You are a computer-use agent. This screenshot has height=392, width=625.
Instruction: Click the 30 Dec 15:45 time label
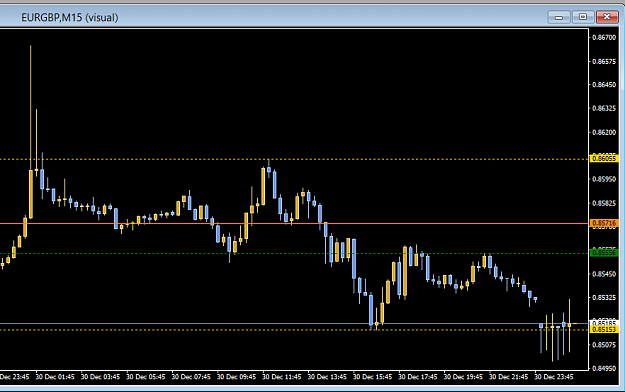click(x=373, y=376)
